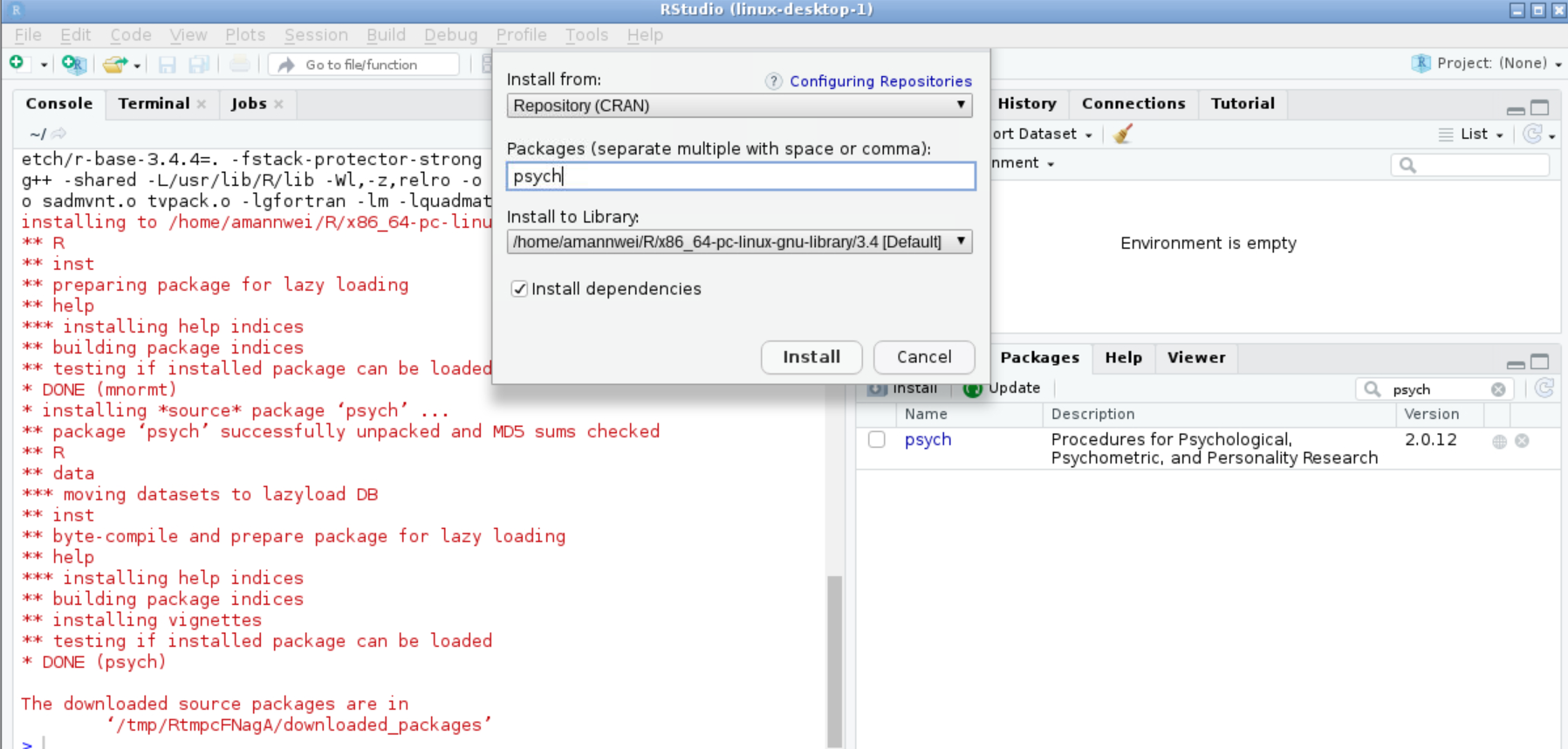Open the Global Environment dropdown
The width and height of the screenshot is (1568, 749).
(x=1023, y=163)
